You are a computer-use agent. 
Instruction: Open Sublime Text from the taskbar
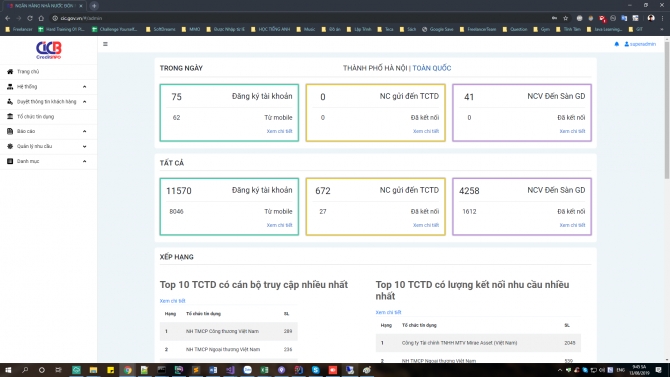point(196,370)
